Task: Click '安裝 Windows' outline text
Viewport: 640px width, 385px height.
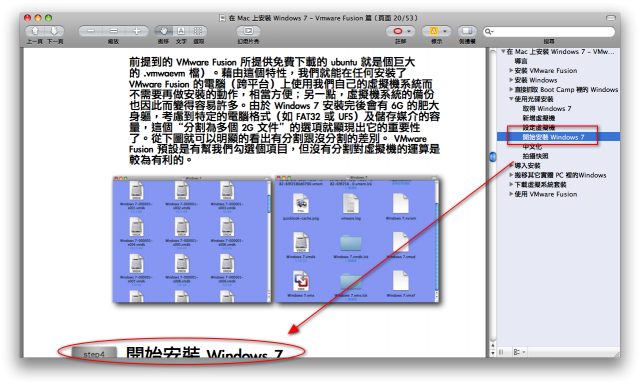Action: 536,80
